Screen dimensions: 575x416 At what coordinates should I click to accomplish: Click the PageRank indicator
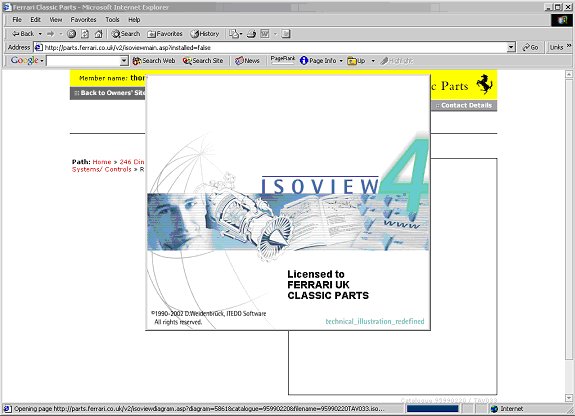(x=283, y=60)
